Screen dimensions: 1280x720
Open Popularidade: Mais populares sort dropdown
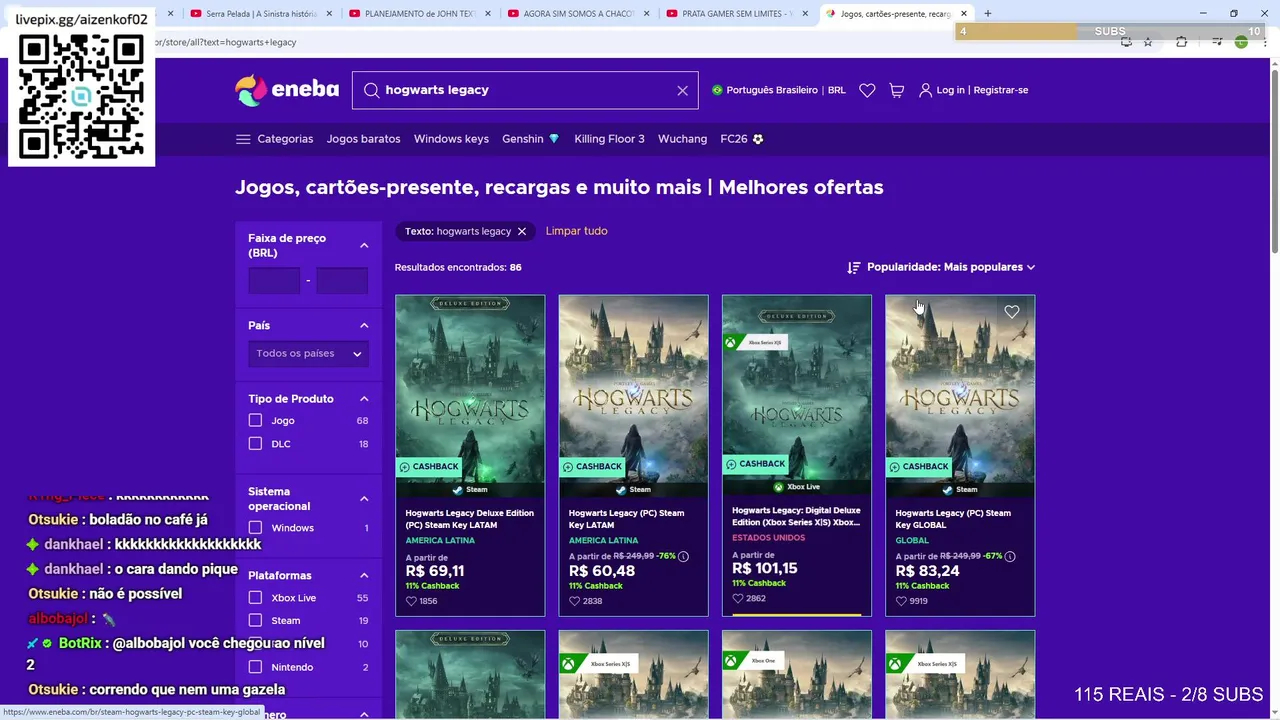(x=941, y=267)
